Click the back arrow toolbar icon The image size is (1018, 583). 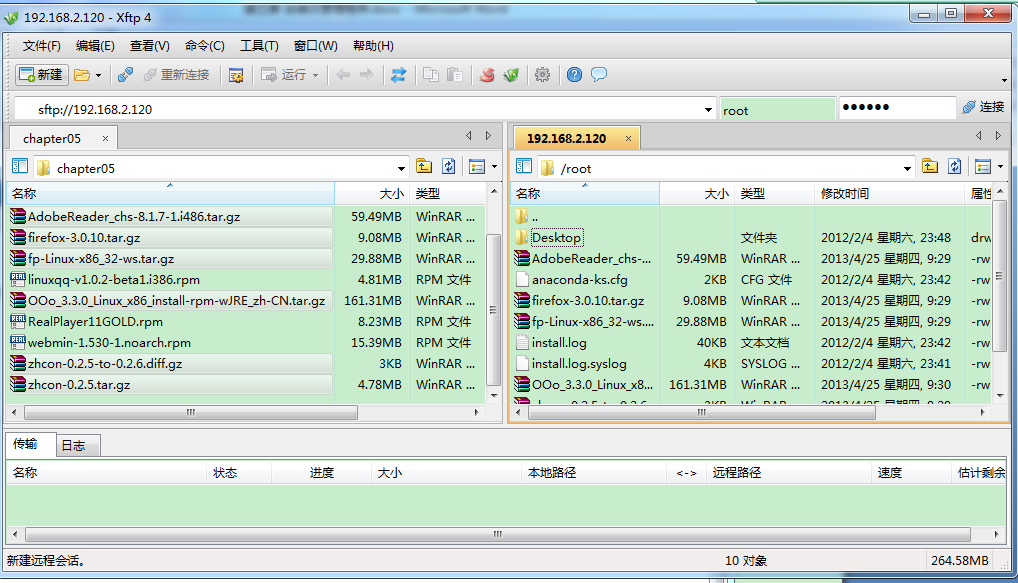coord(343,75)
